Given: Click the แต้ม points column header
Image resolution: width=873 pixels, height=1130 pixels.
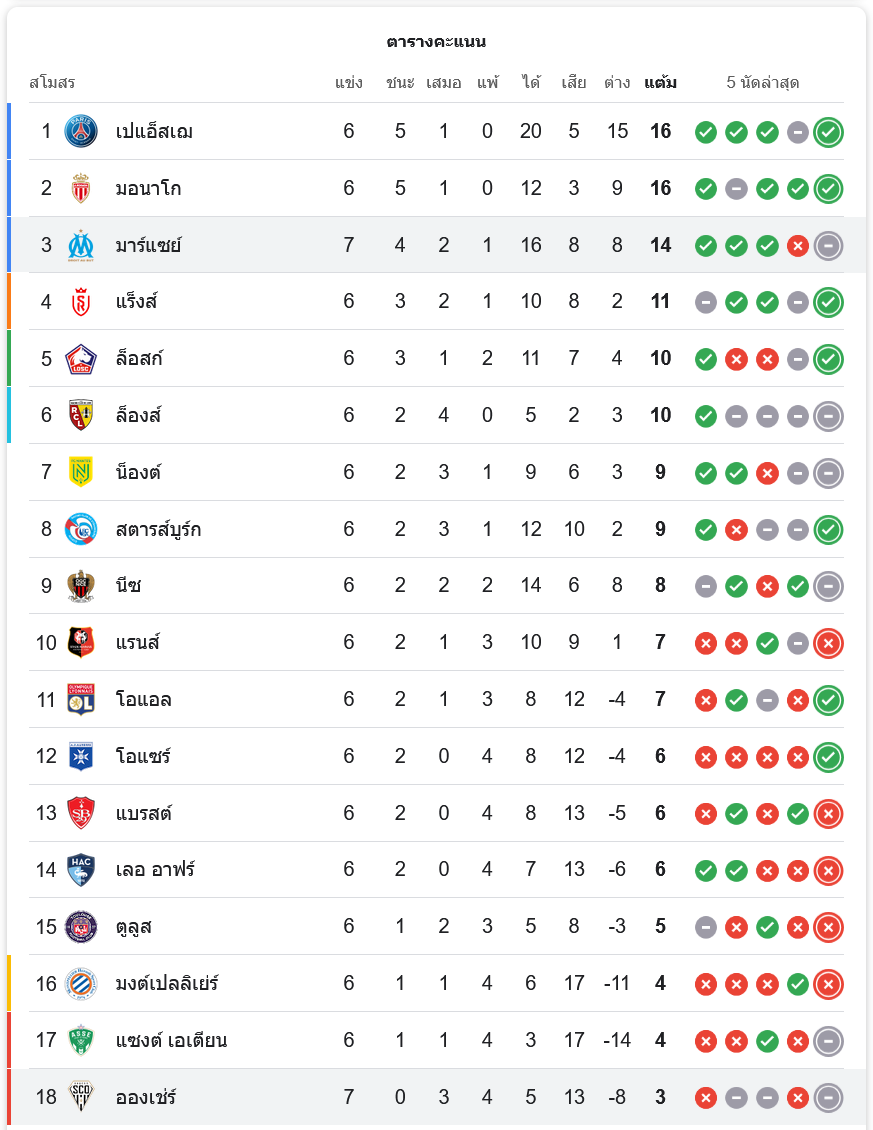Looking at the screenshot, I should click(x=660, y=83).
